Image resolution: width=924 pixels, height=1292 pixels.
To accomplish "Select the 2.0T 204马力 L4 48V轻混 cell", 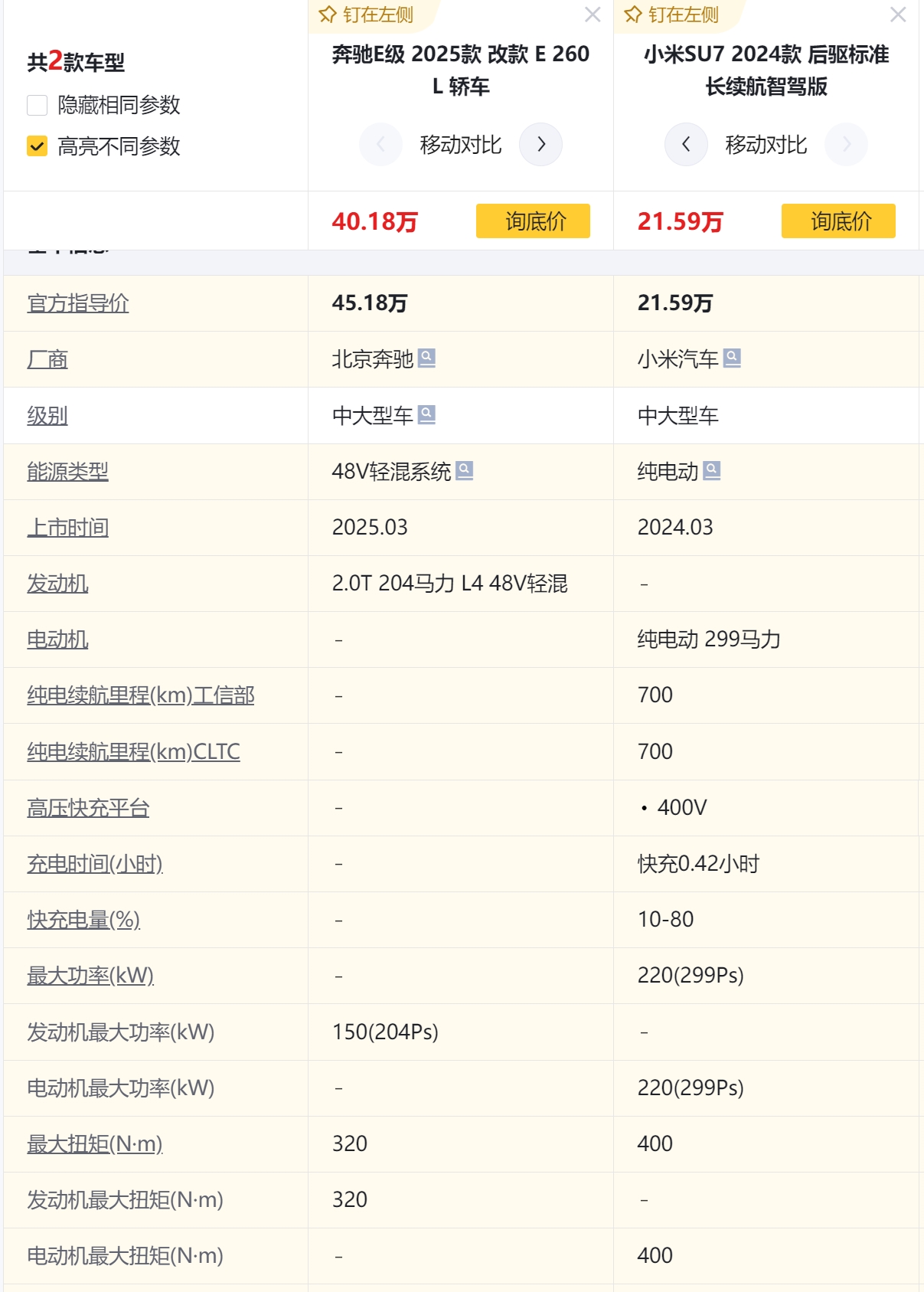I will [x=450, y=584].
